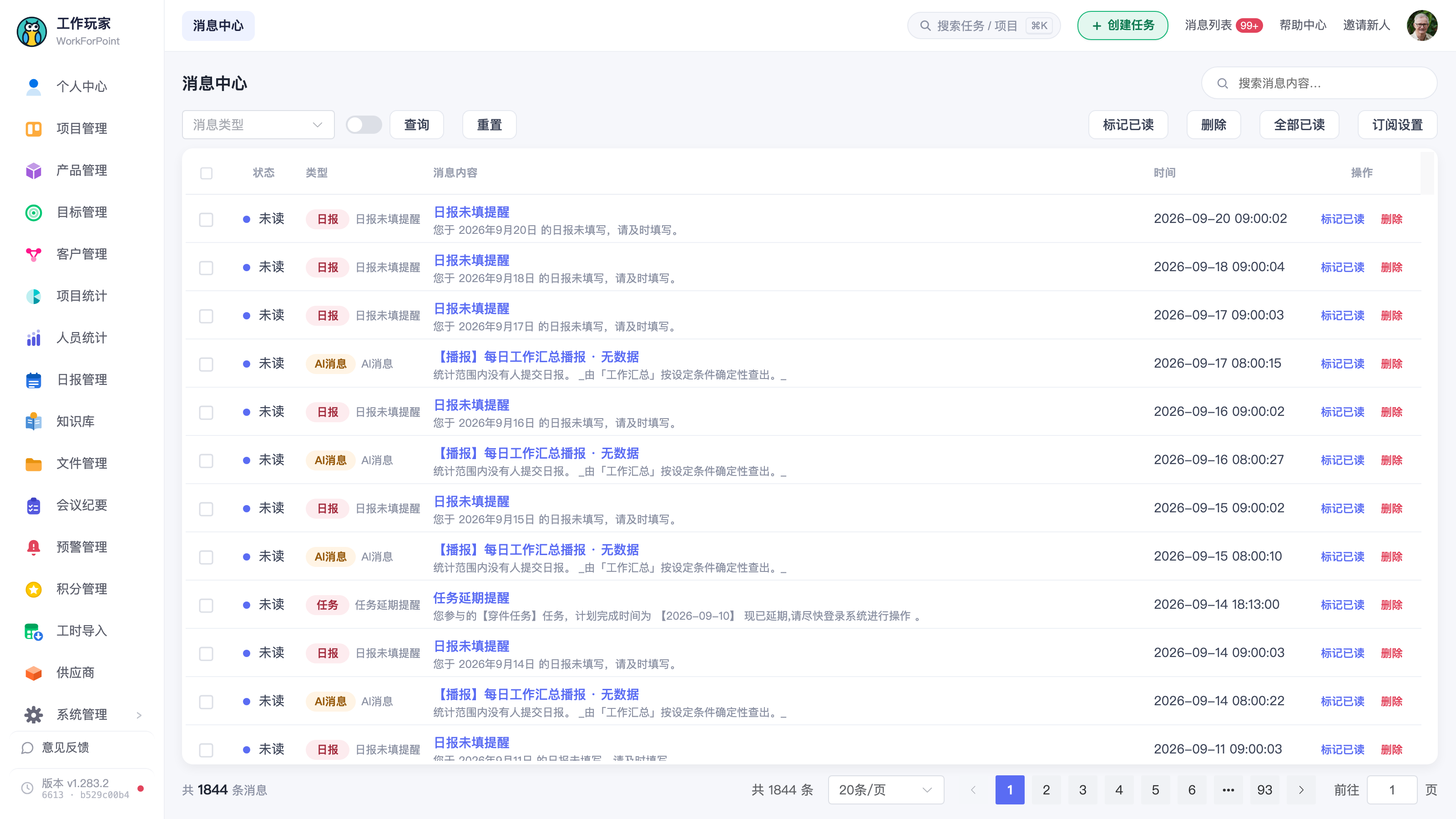Viewport: 1456px width, 819px height.
Task: Click the 全部已读 button
Action: (x=1299, y=124)
